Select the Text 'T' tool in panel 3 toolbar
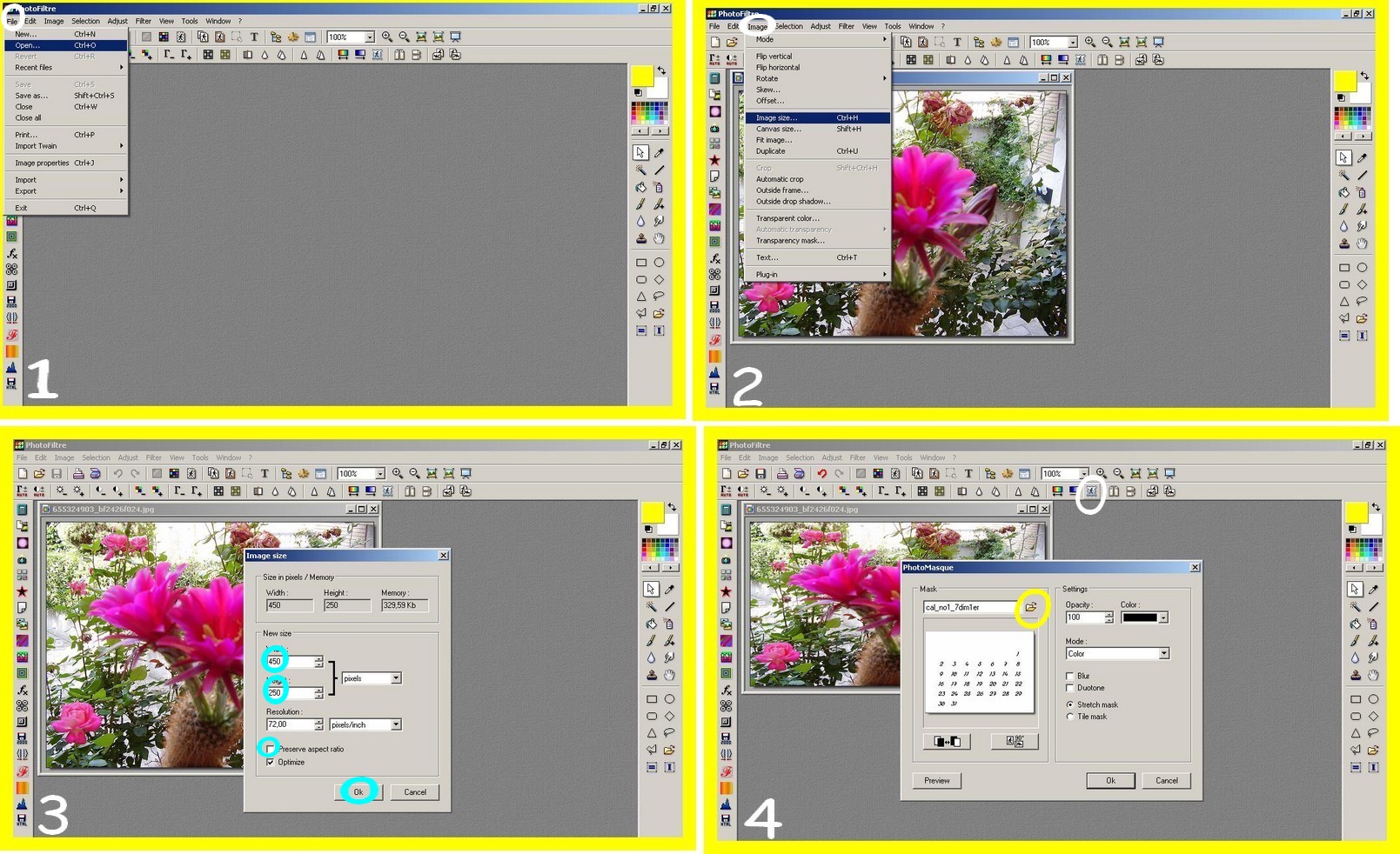1400x854 pixels. point(265,474)
